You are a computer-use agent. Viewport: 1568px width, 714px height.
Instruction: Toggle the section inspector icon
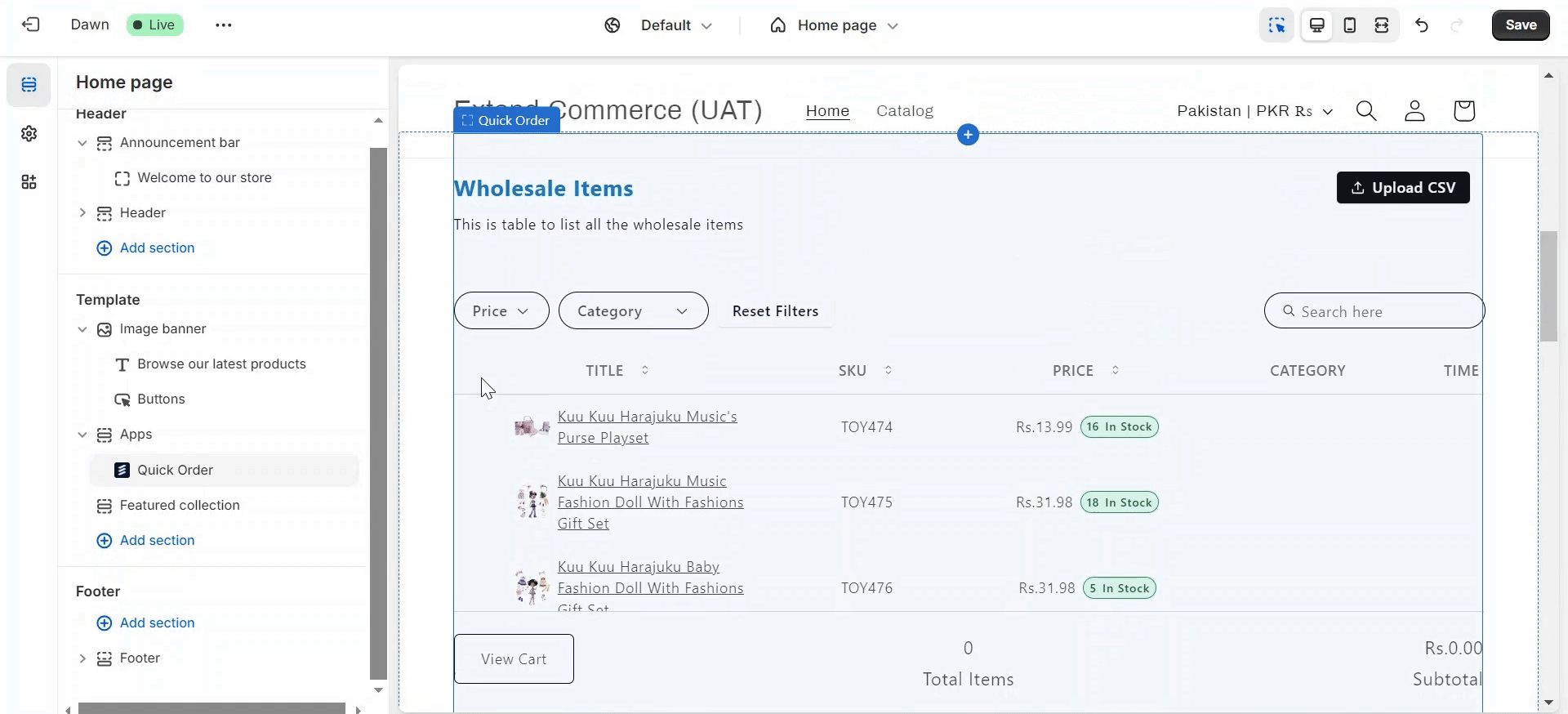[x=1277, y=25]
